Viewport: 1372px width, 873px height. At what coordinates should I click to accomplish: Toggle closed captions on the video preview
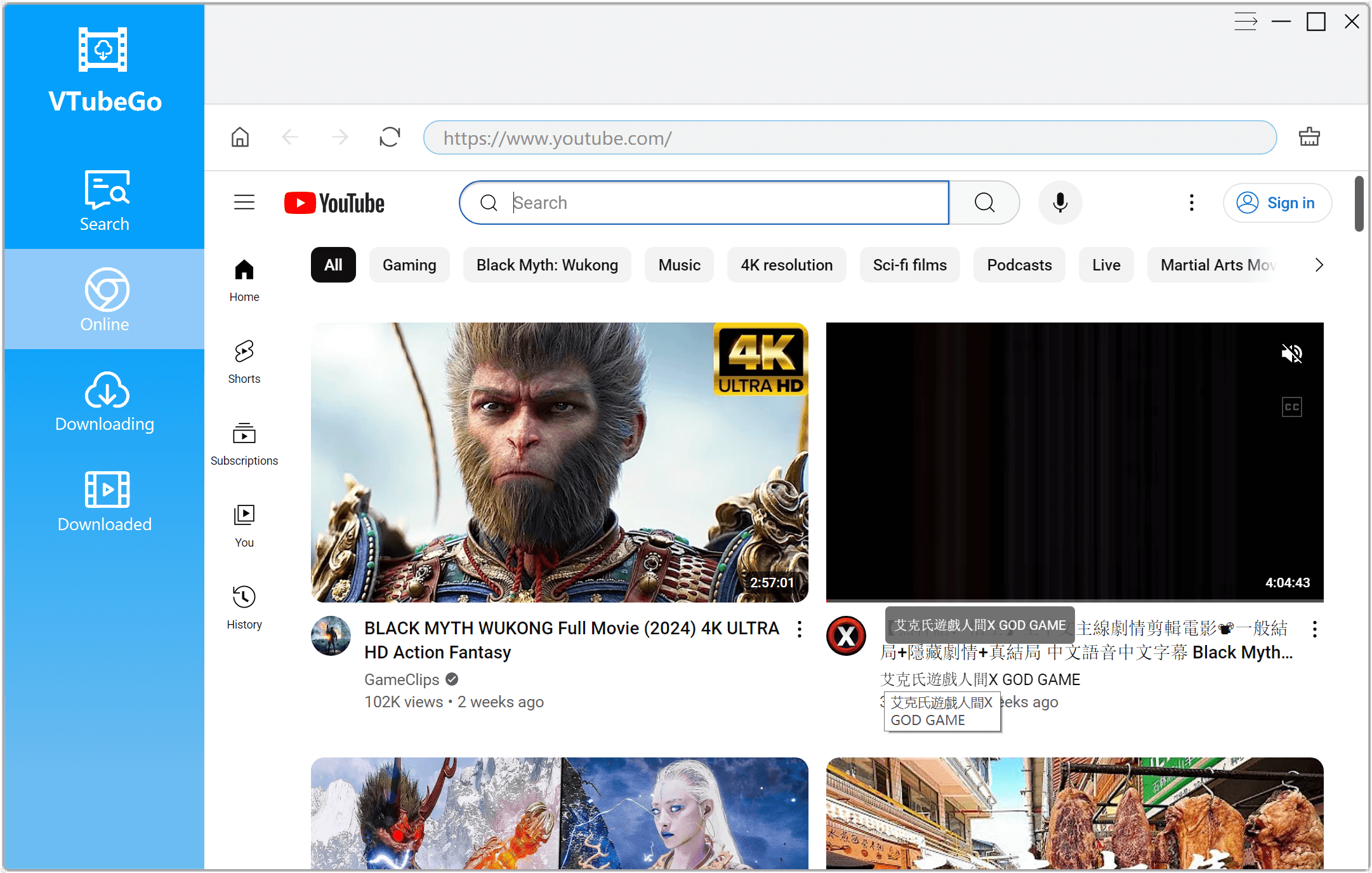tap(1292, 406)
